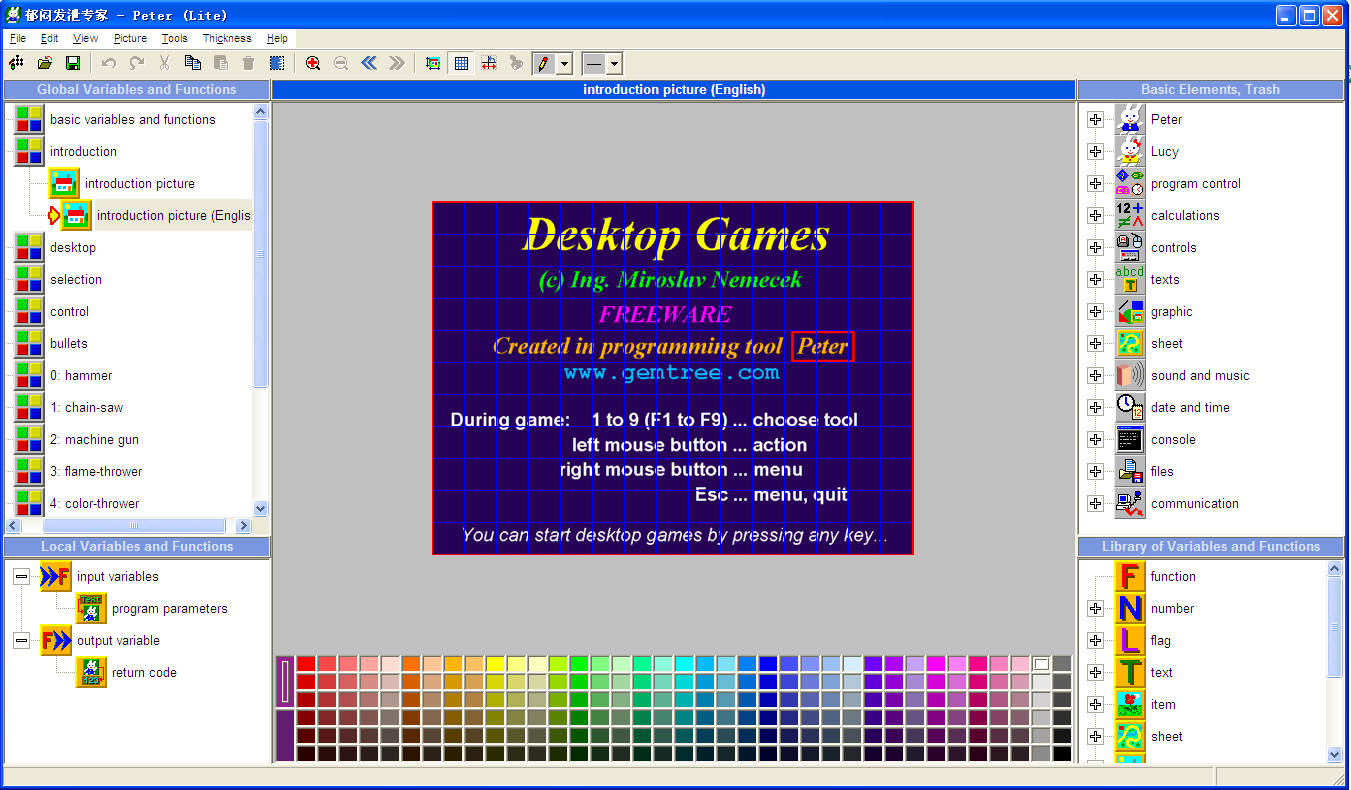The height and width of the screenshot is (790, 1351).
Task: Select the 'console' element
Action: click(1173, 439)
